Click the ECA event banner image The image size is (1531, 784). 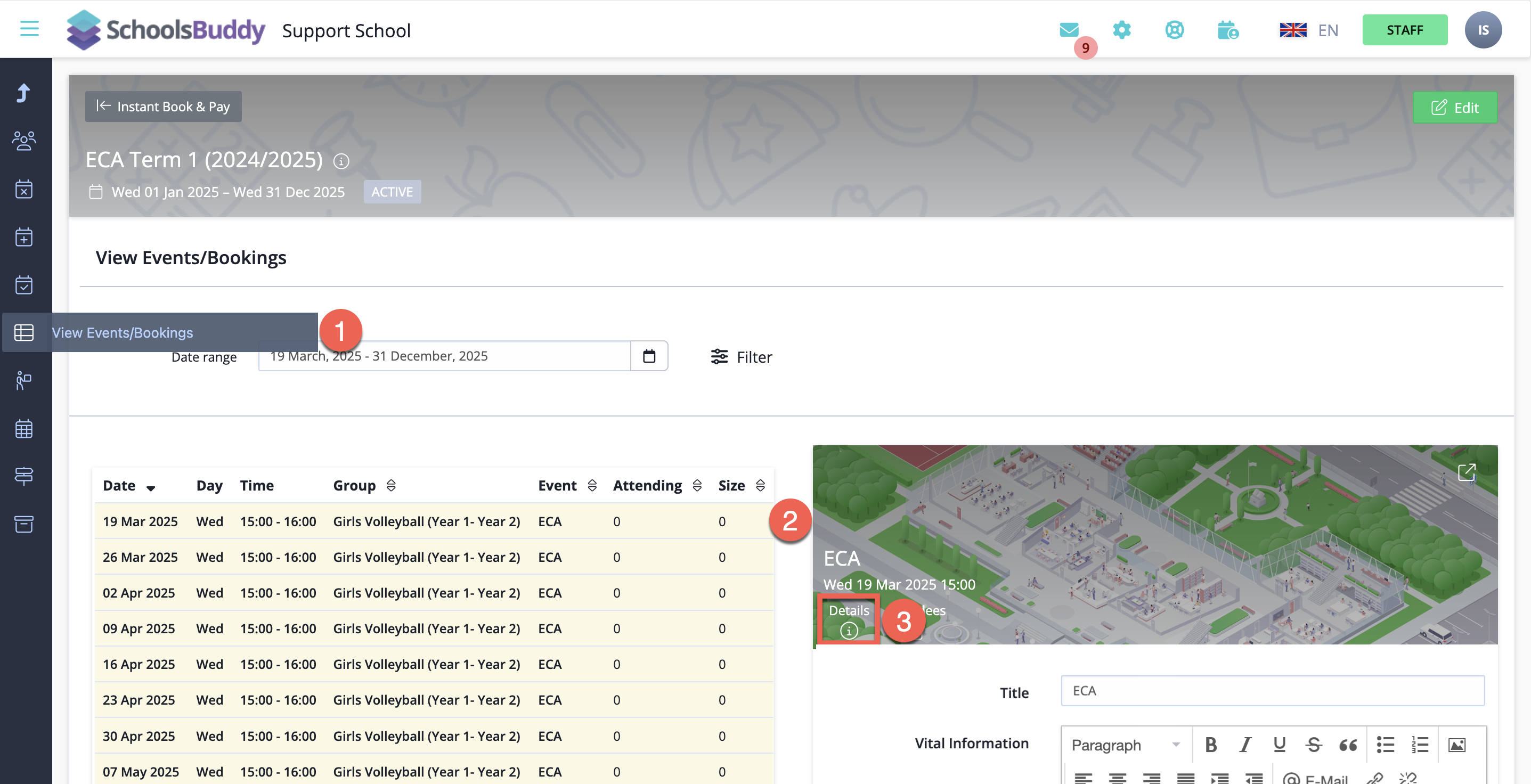pos(1155,544)
